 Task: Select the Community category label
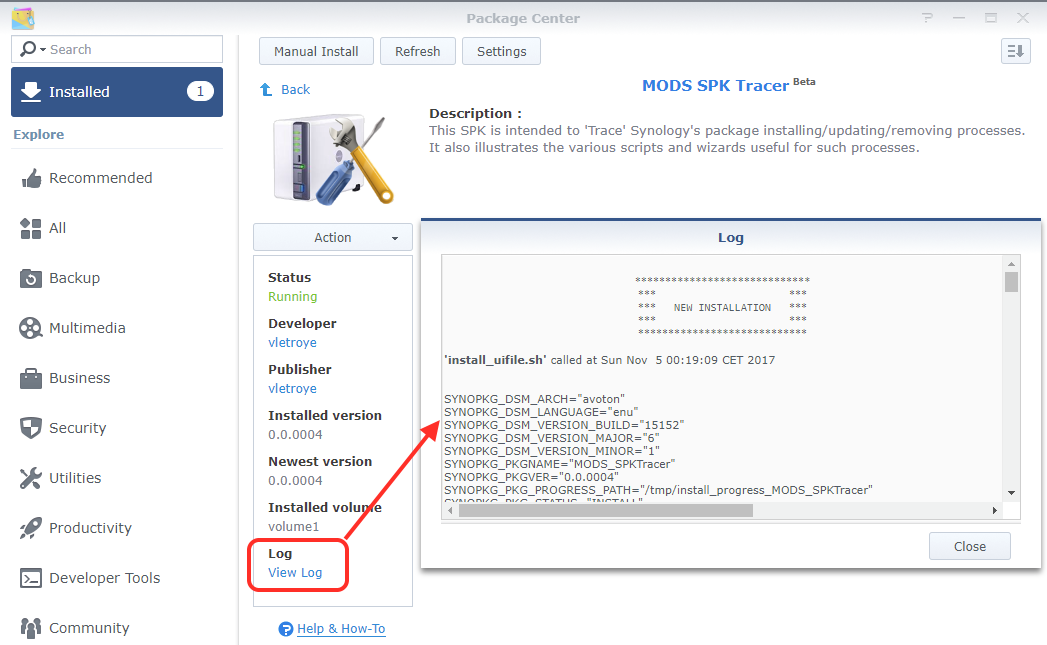(89, 628)
